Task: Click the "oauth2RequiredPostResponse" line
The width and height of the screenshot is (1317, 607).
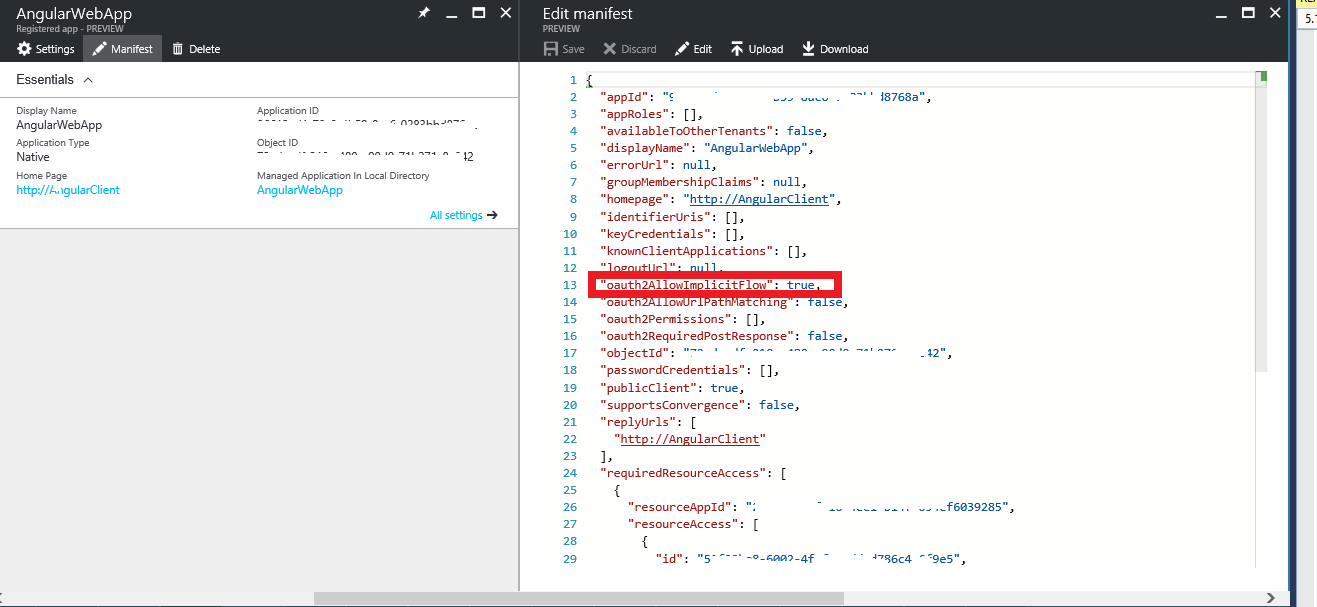Action: tap(723, 336)
